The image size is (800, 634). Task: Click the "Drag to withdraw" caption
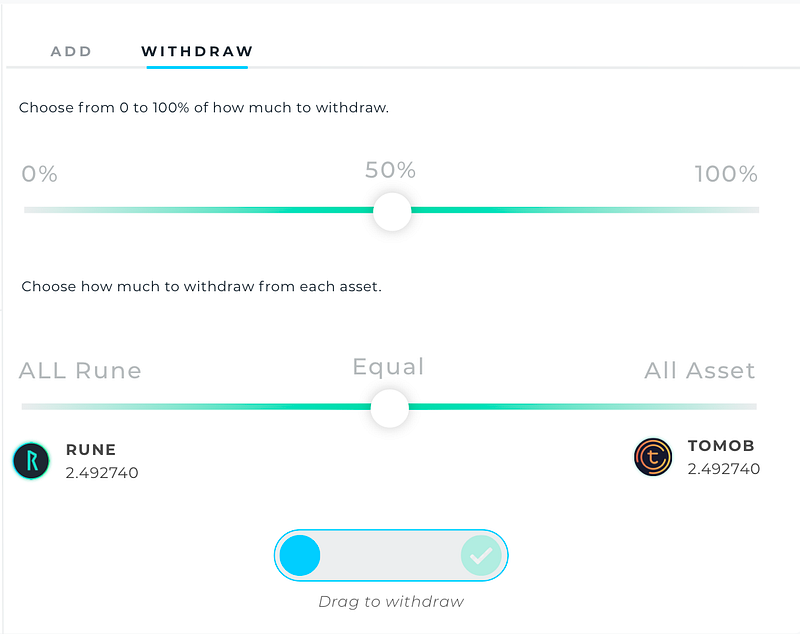pos(391,601)
